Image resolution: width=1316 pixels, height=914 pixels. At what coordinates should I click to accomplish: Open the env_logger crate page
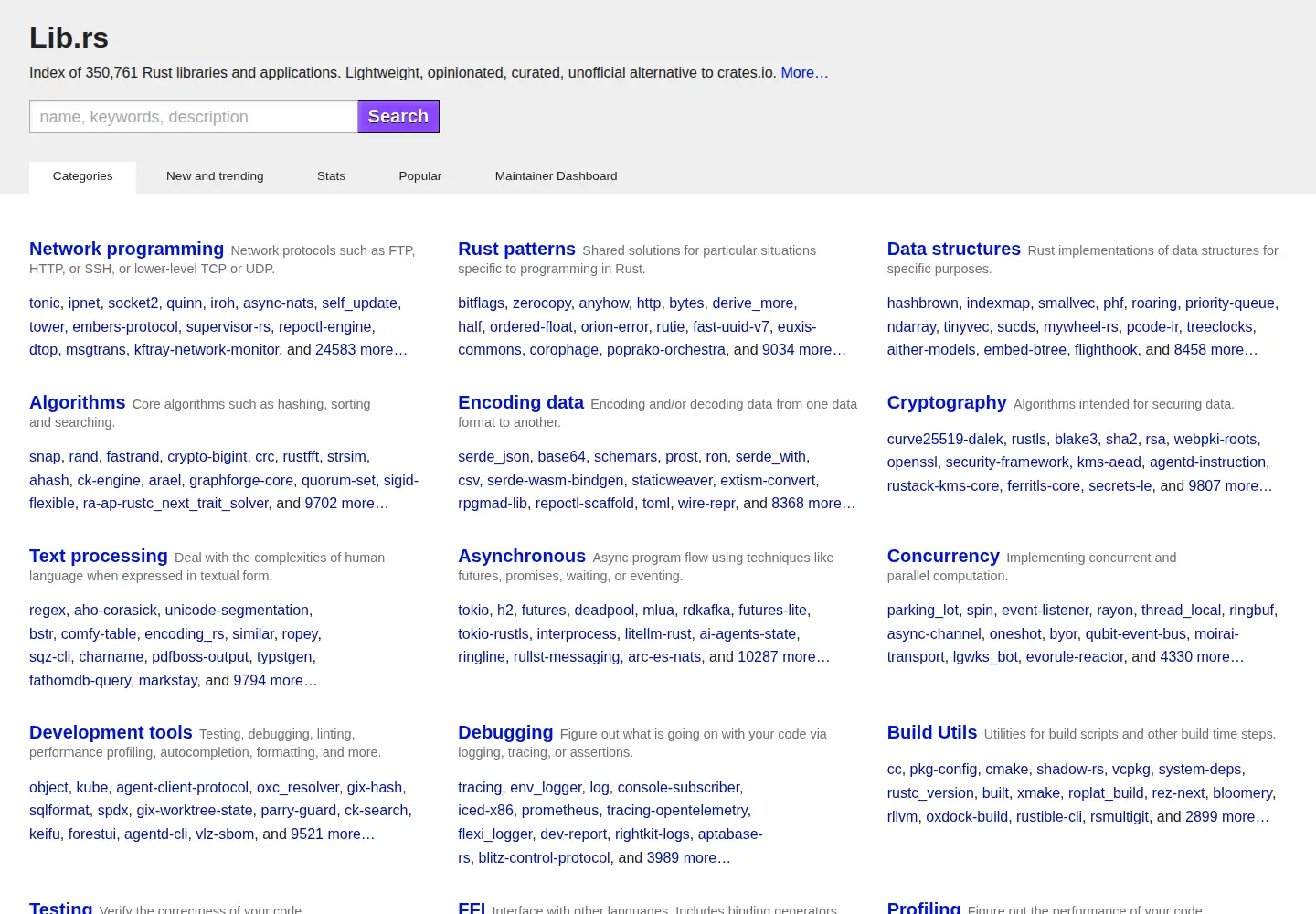coord(546,787)
